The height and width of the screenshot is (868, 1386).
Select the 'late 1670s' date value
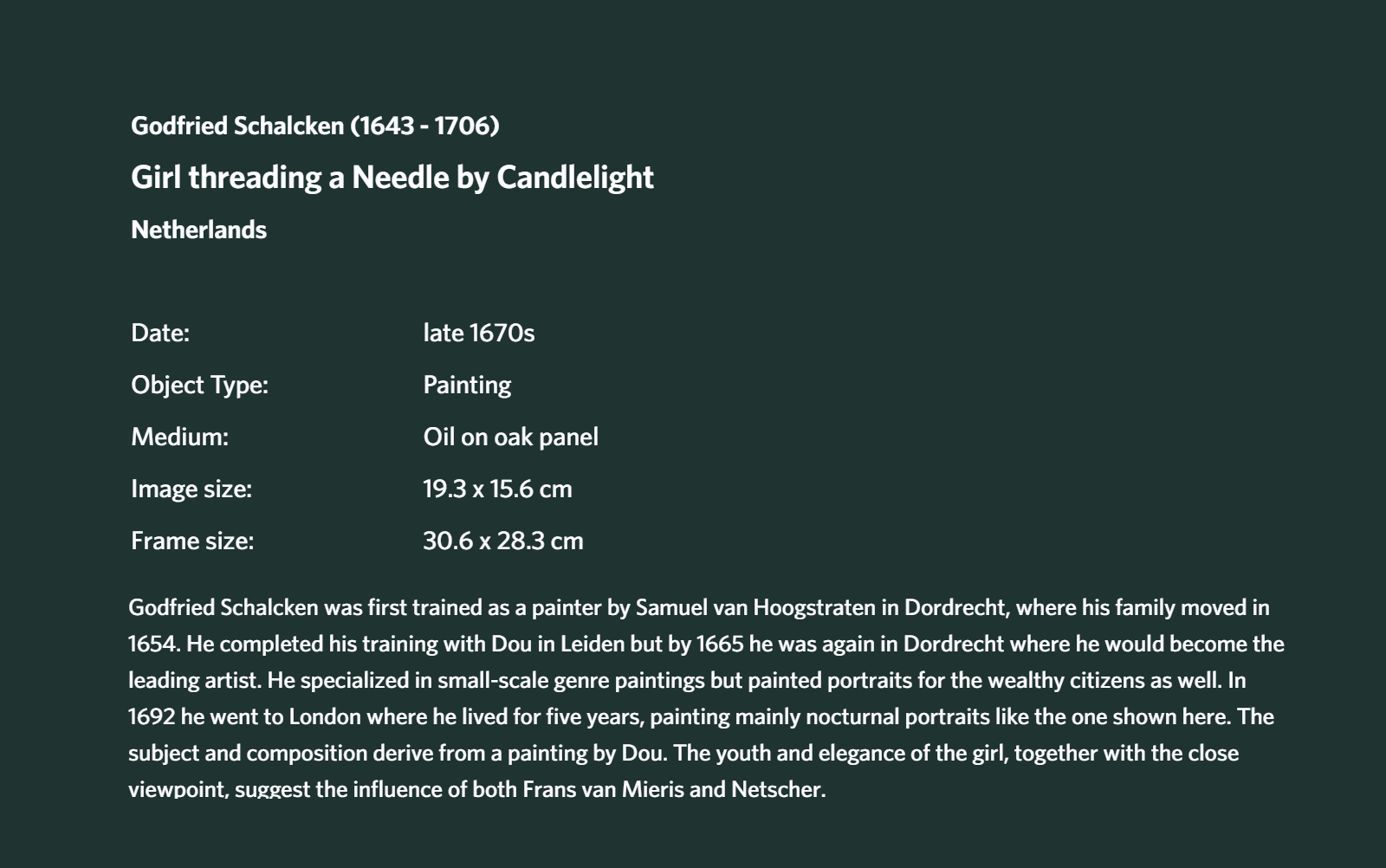pos(479,333)
